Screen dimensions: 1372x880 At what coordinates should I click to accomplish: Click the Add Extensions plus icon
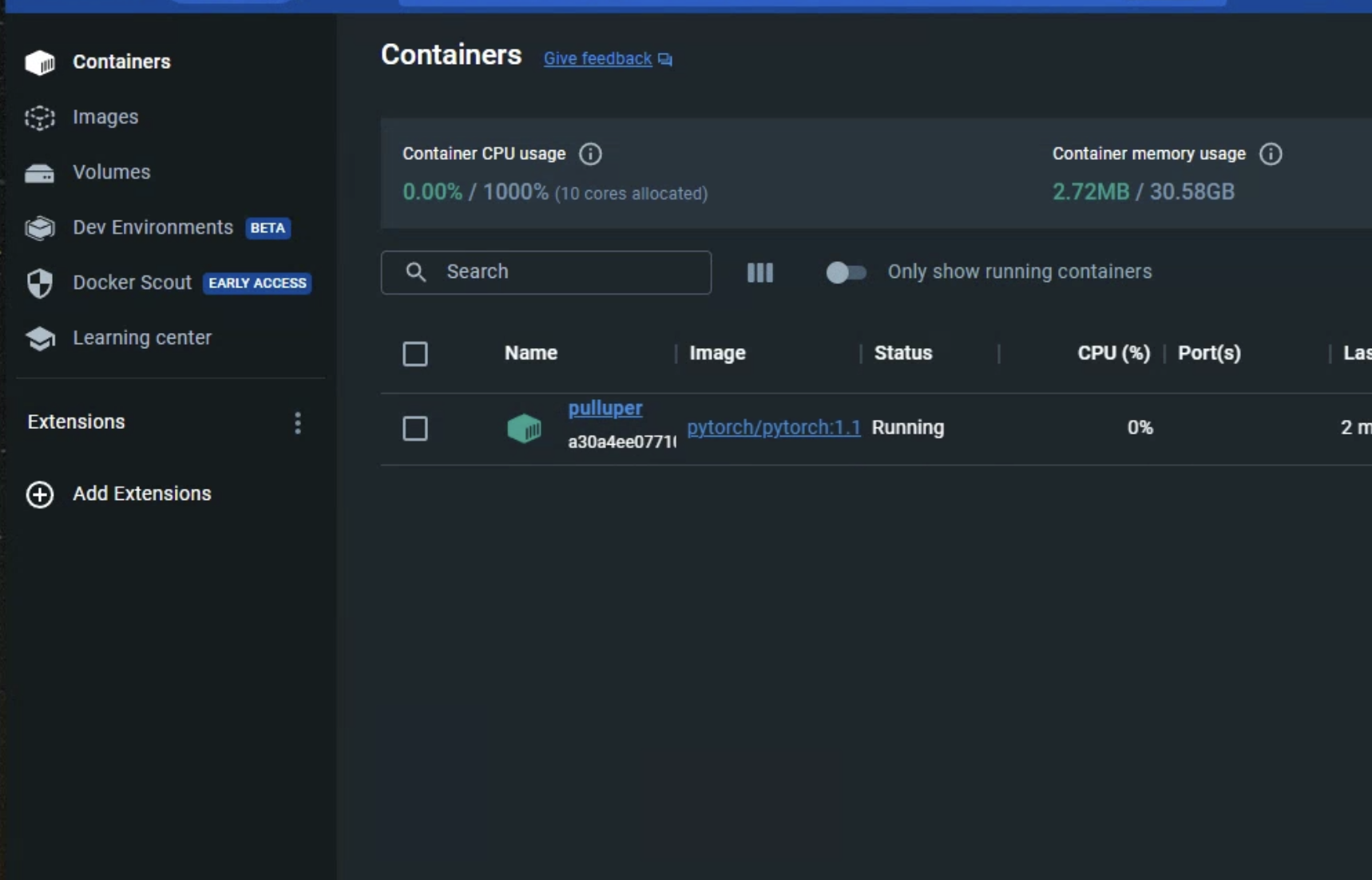coord(40,494)
